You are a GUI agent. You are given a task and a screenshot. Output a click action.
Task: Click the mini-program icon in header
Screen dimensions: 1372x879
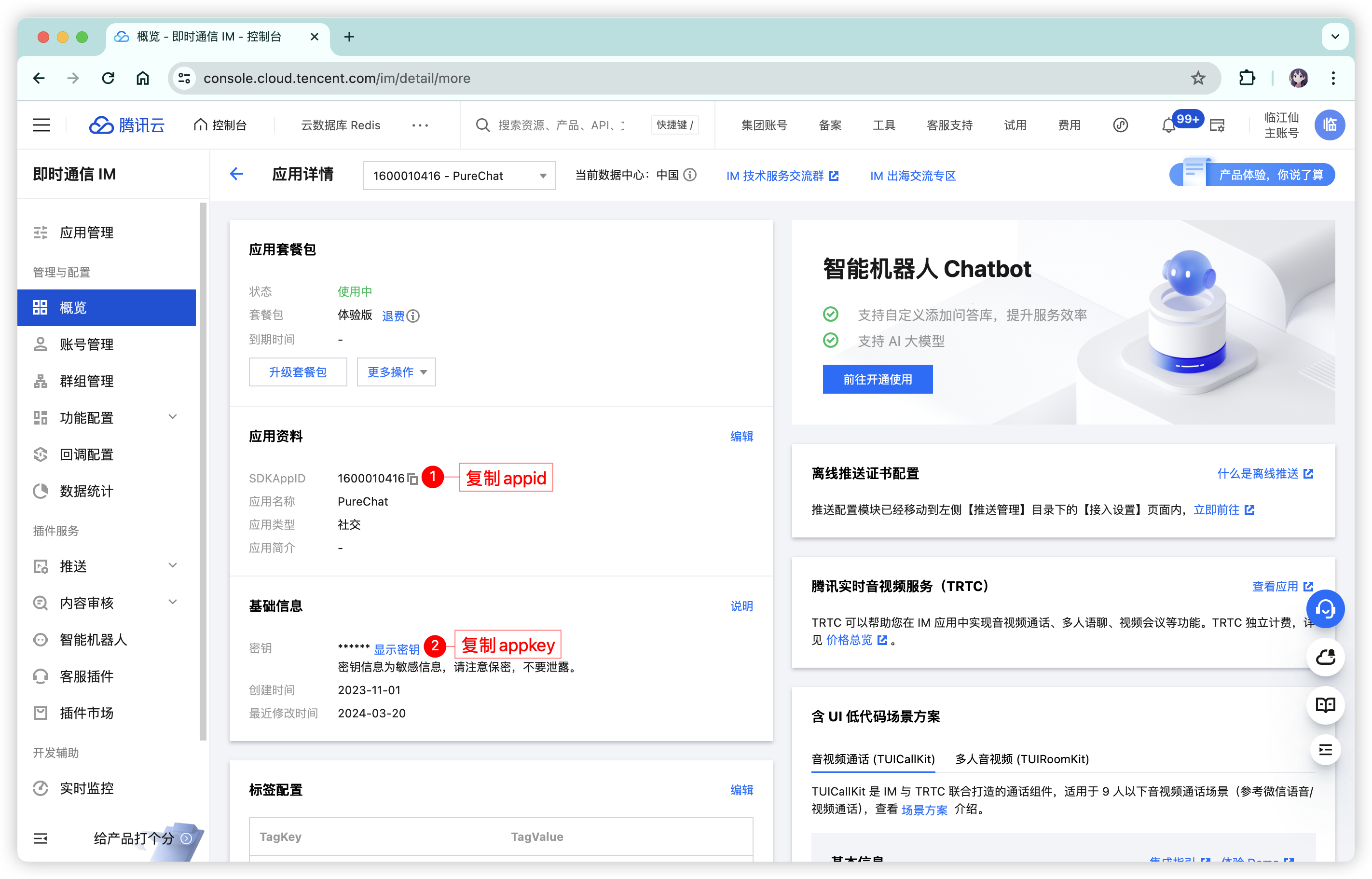tap(1120, 125)
